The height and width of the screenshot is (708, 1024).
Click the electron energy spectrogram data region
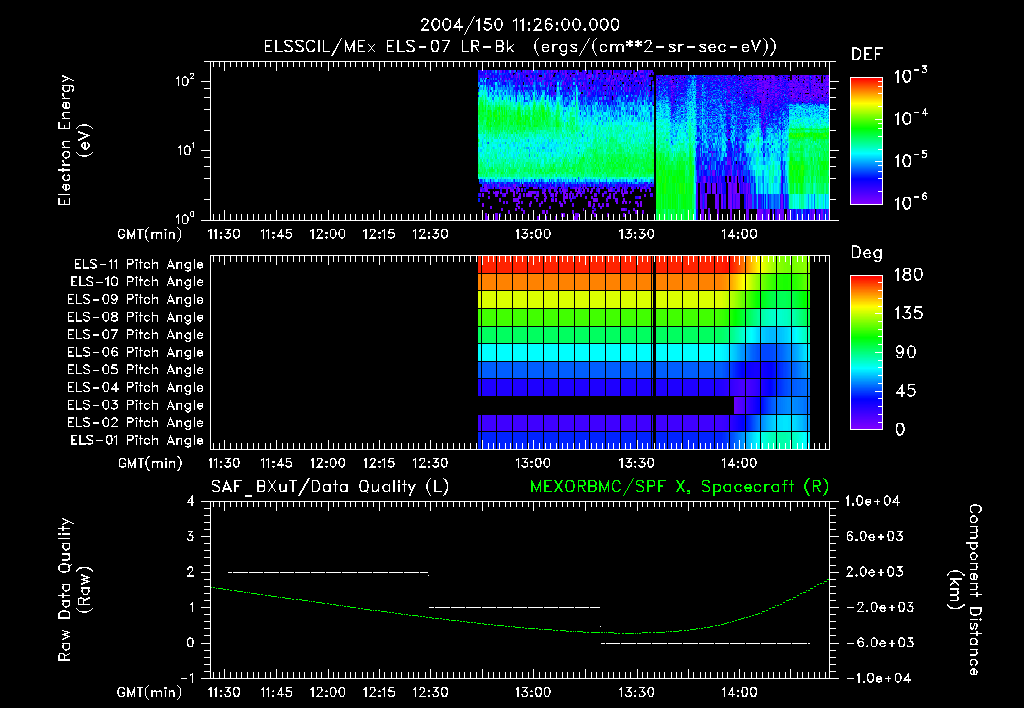tap(653, 144)
